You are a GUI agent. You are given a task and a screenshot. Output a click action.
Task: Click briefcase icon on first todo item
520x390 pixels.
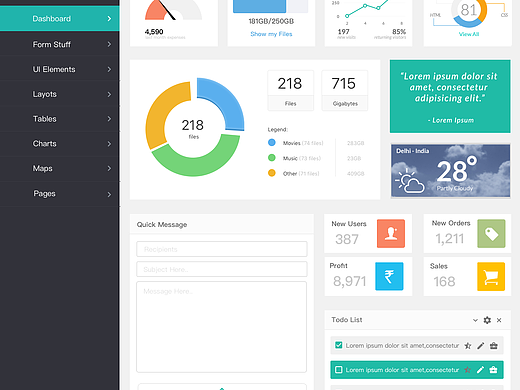(x=494, y=346)
